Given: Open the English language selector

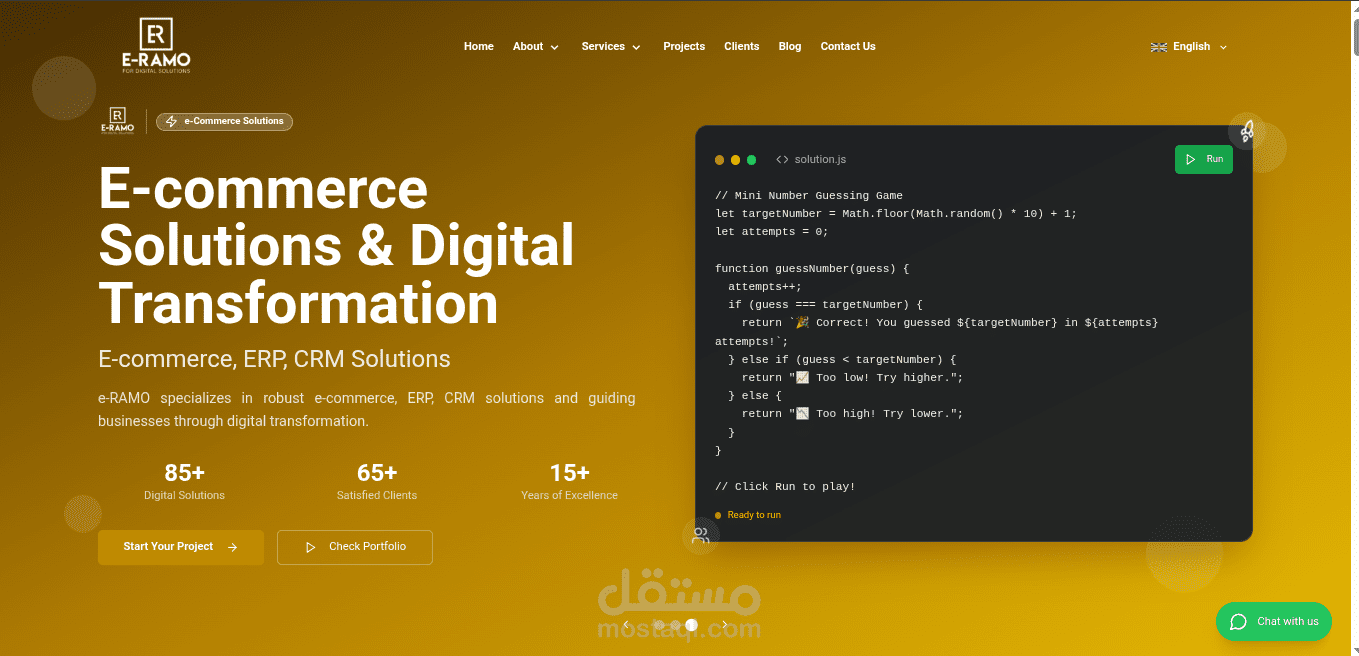Looking at the screenshot, I should tap(1191, 46).
